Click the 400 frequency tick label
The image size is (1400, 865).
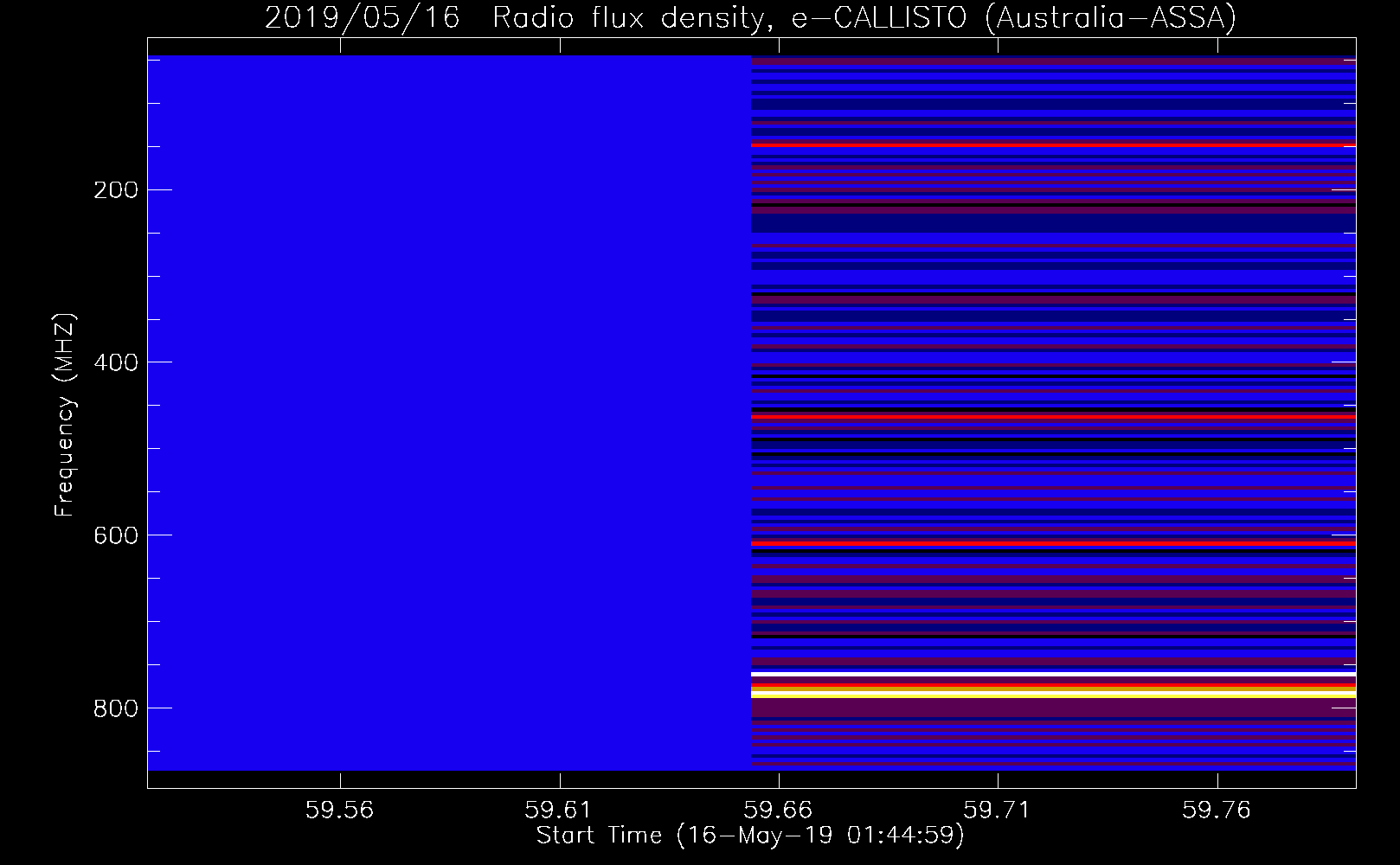tap(116, 362)
